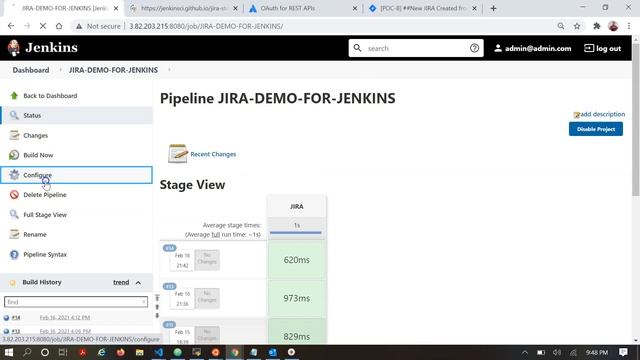Click the Delete Pipeline prohibition icon
The width and height of the screenshot is (640, 360).
click(14, 195)
